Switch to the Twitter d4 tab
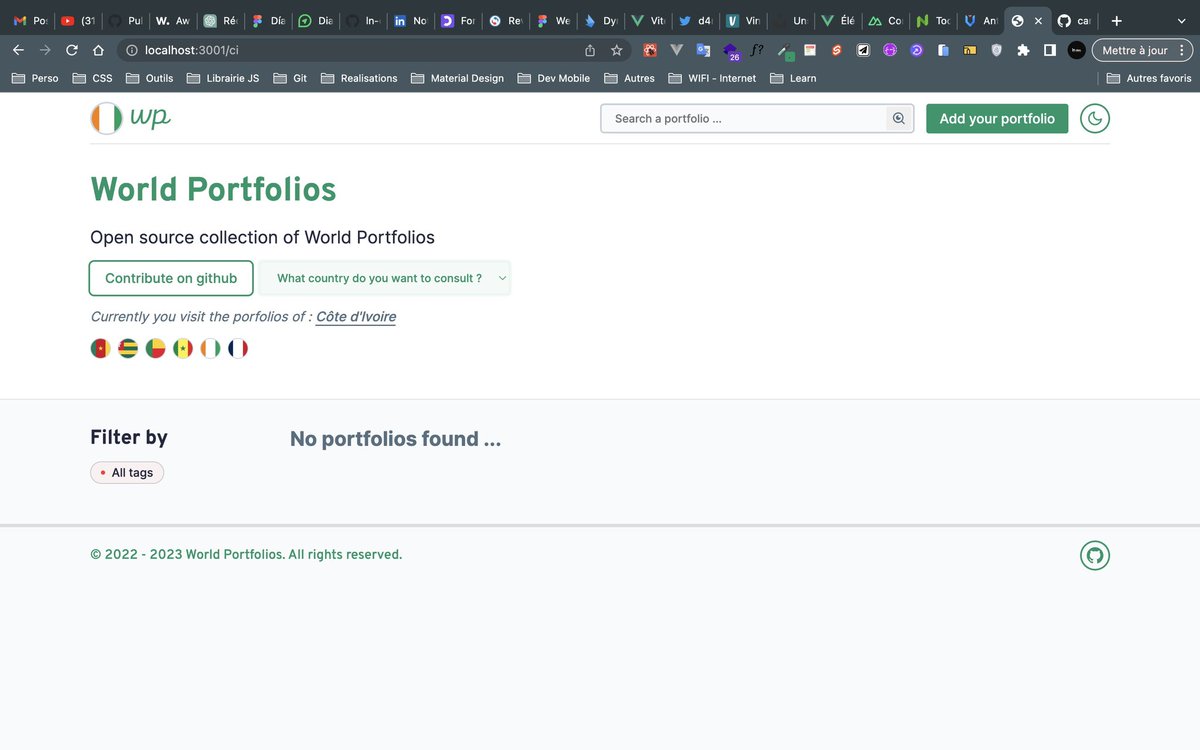This screenshot has width=1200, height=750. (x=695, y=20)
